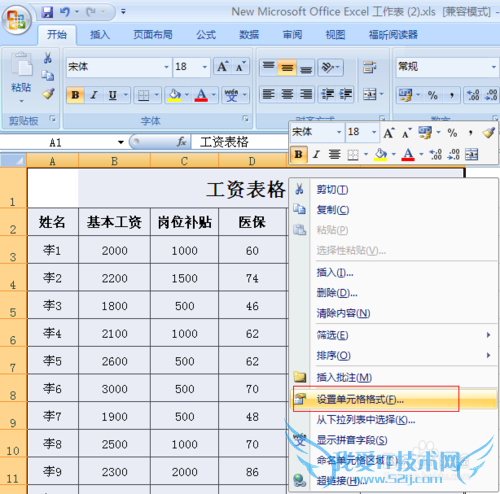The image size is (500, 494).
Task: Open the 常规 number format dropdown
Action: (494, 67)
